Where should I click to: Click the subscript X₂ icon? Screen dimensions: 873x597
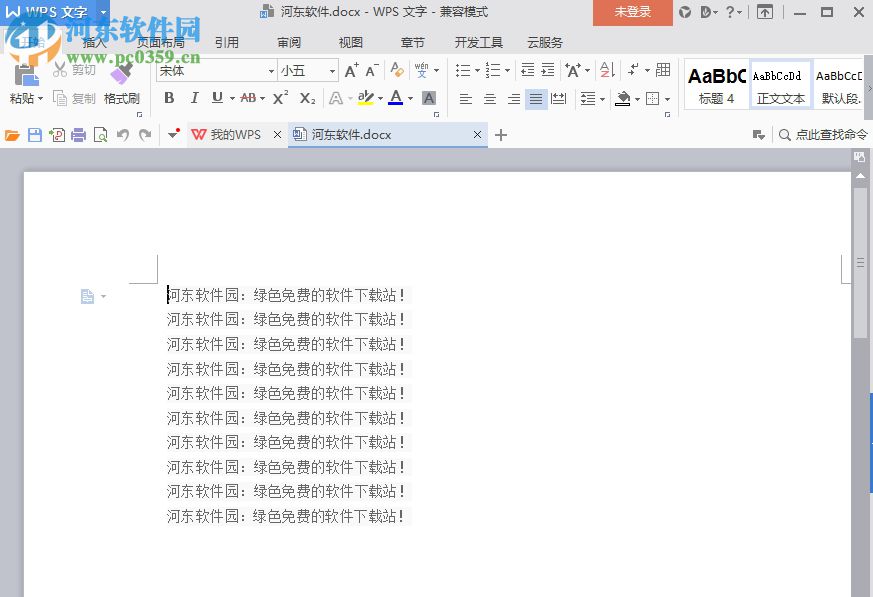pos(307,99)
